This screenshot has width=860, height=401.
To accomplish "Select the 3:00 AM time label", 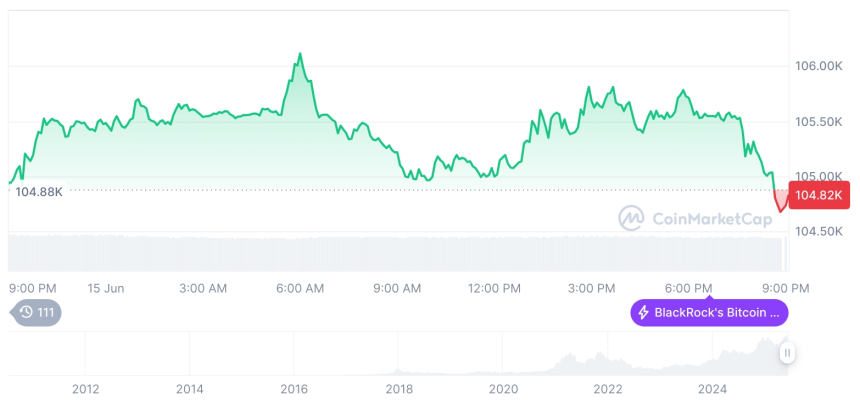I will click(203, 288).
